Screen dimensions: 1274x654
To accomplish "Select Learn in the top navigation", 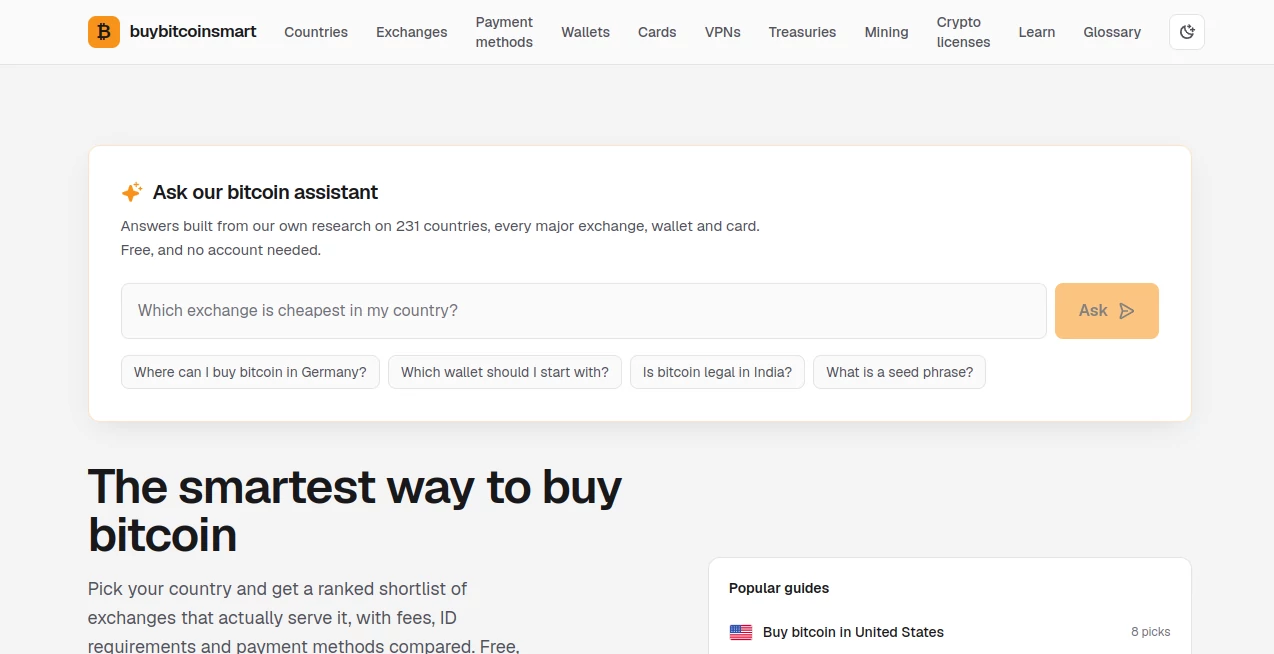I will [x=1037, y=32].
